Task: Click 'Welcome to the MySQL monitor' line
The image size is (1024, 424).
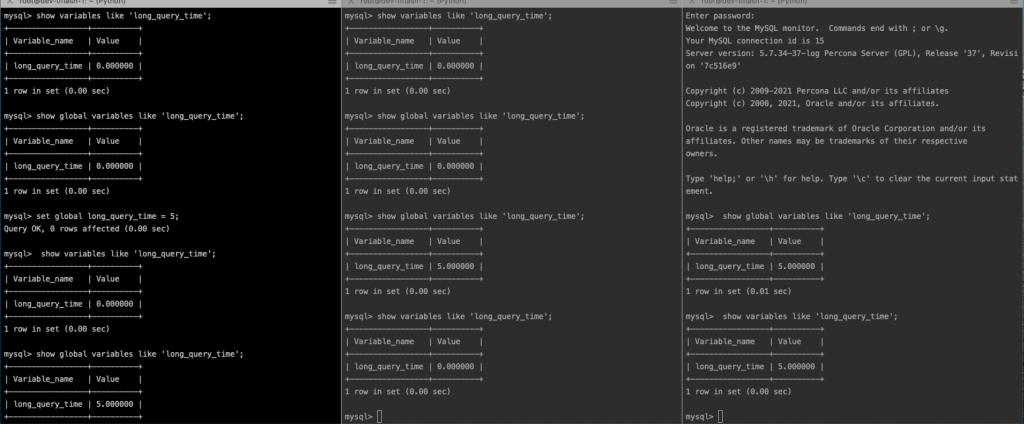Action: coord(816,28)
